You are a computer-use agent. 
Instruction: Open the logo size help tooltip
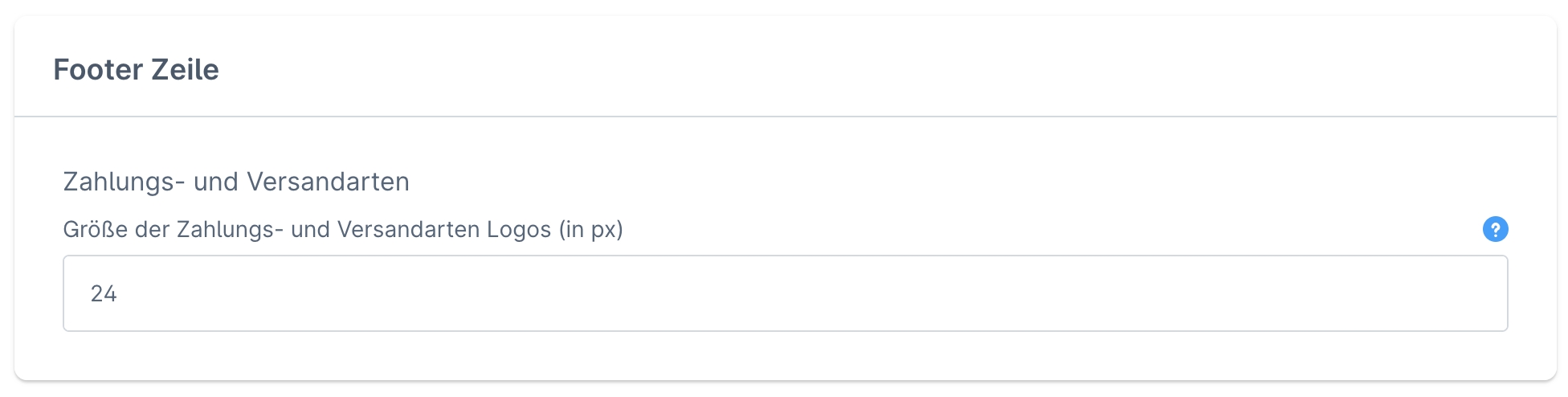(1495, 230)
